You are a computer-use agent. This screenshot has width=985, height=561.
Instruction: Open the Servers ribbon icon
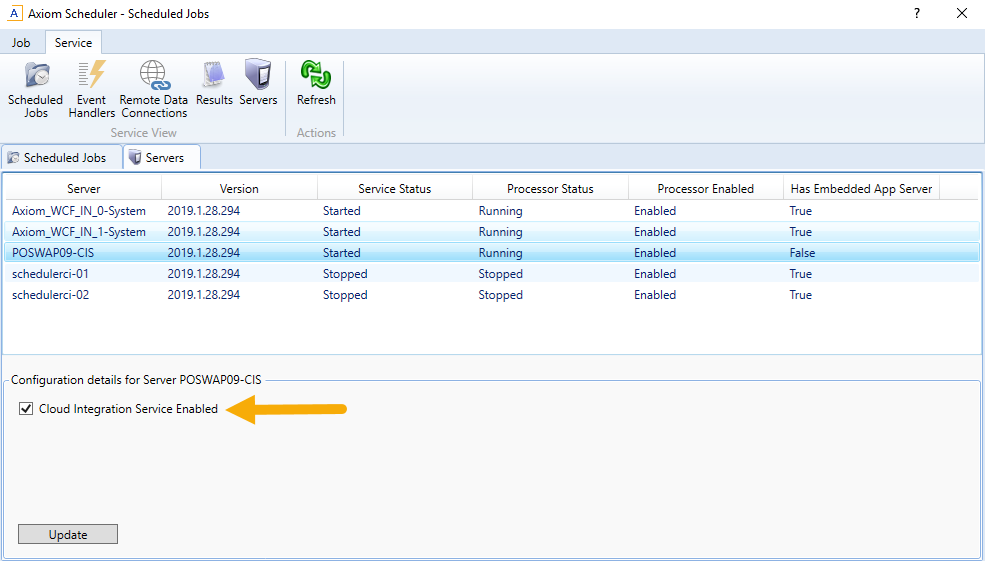click(258, 83)
